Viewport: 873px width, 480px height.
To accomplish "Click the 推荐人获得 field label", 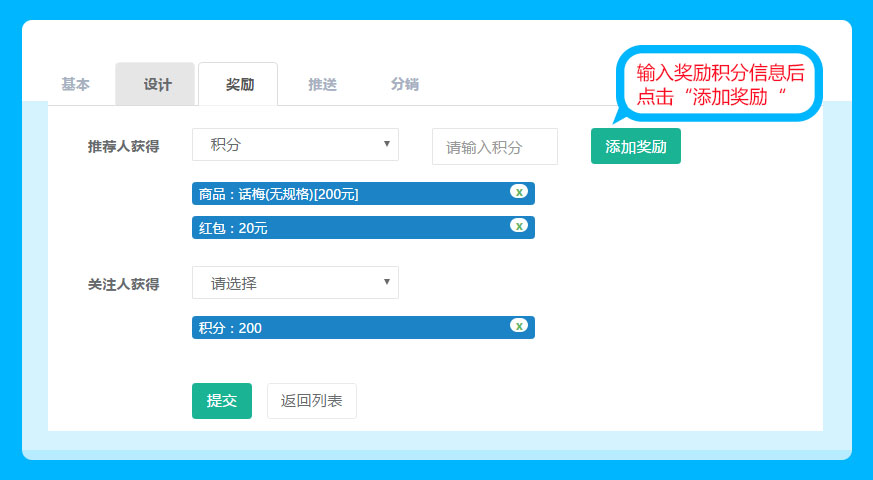I will click(x=123, y=146).
